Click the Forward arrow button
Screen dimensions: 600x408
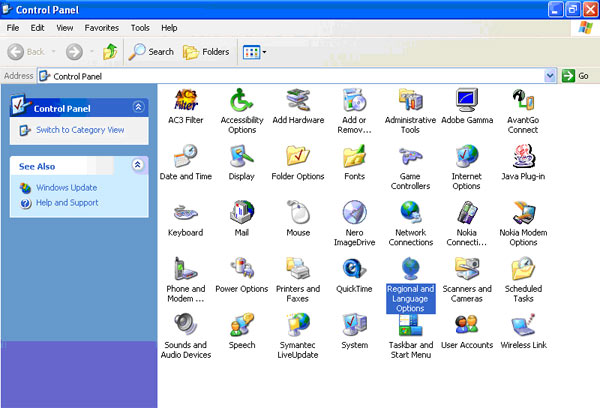[74, 52]
